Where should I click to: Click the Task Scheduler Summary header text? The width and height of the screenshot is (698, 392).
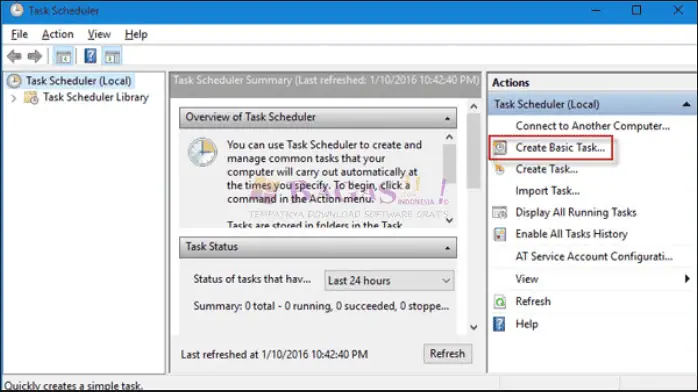[x=326, y=80]
